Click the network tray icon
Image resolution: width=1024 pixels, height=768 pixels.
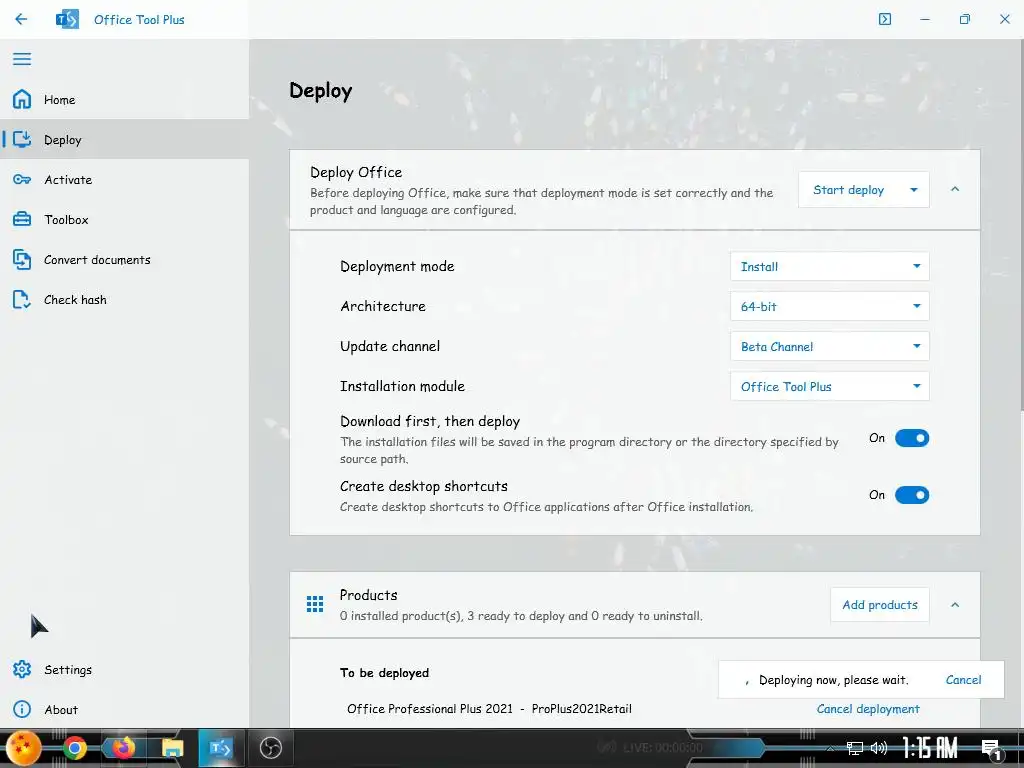pos(854,748)
